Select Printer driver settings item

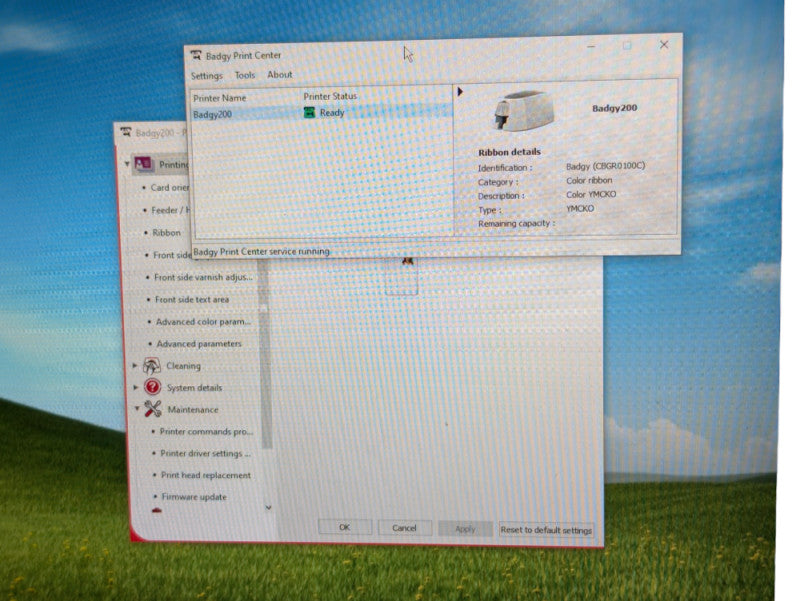click(205, 454)
